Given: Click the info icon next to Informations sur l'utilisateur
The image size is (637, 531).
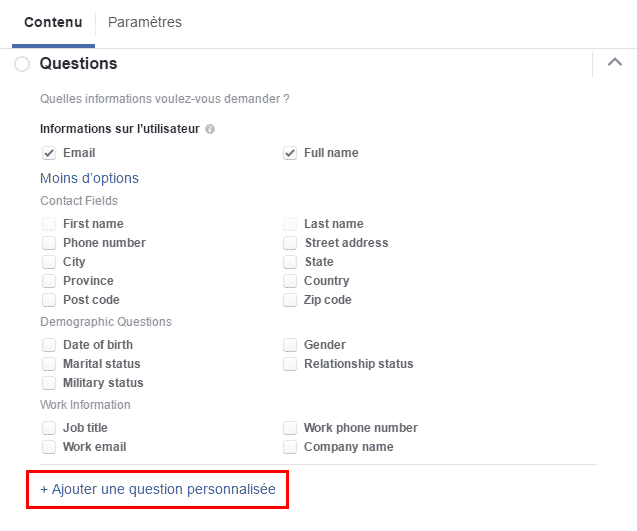Looking at the screenshot, I should 210,129.
